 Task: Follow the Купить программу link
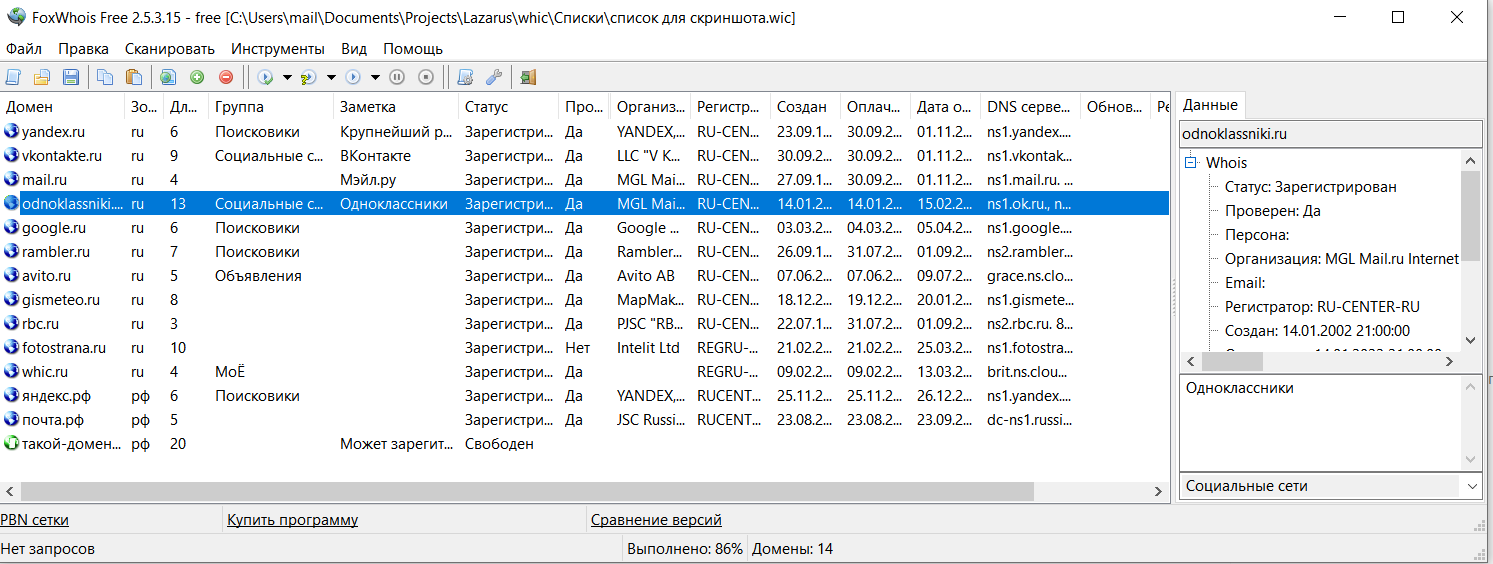(292, 520)
